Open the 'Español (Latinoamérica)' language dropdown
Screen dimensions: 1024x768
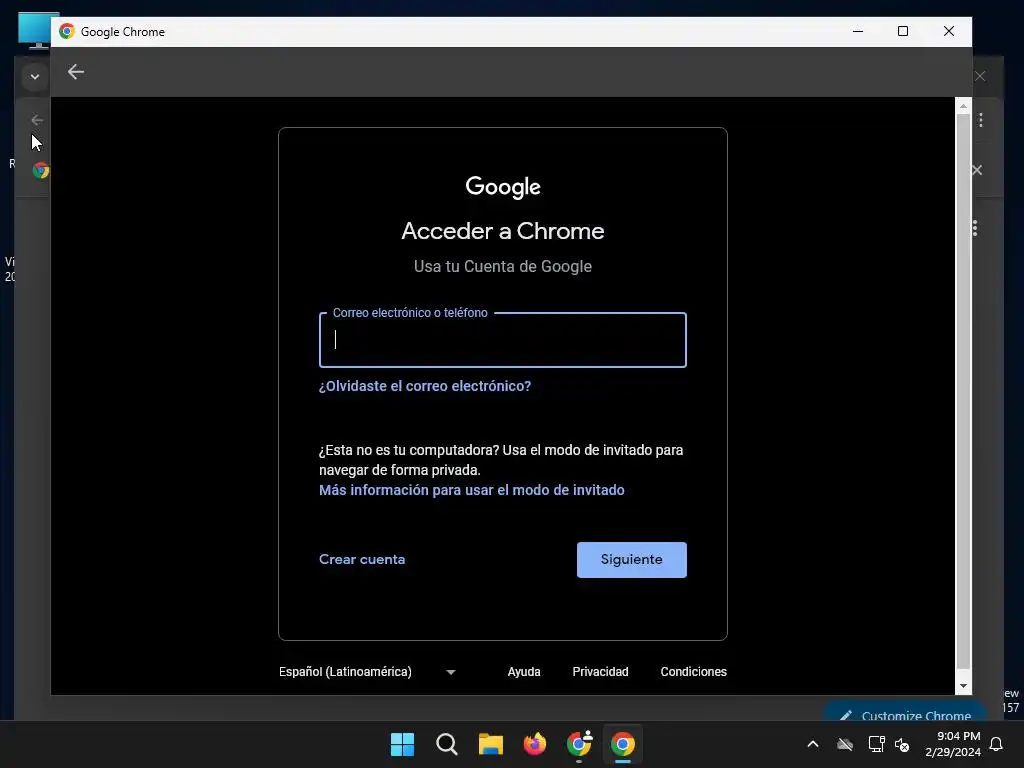(x=367, y=671)
